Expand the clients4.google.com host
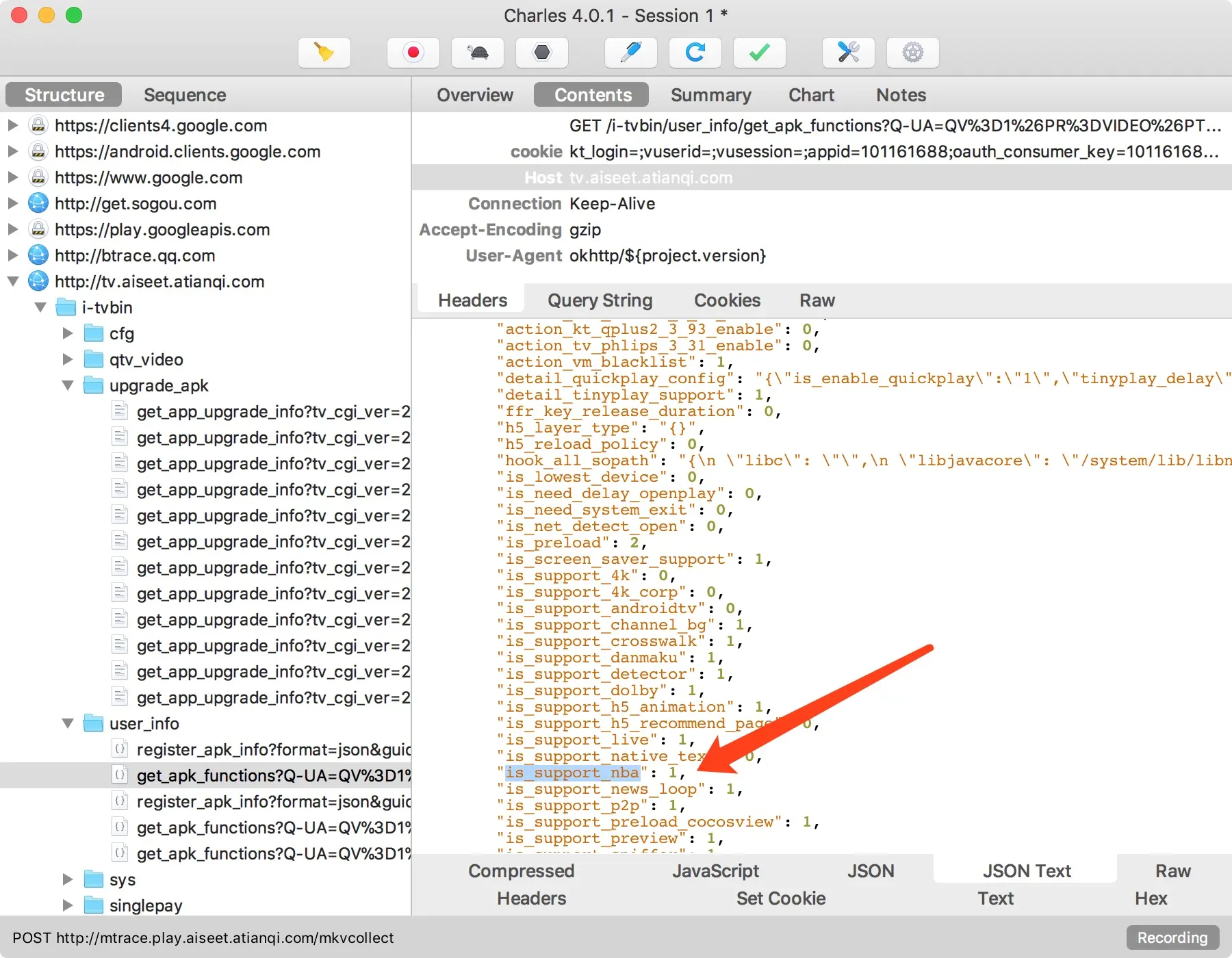 pyautogui.click(x=13, y=125)
